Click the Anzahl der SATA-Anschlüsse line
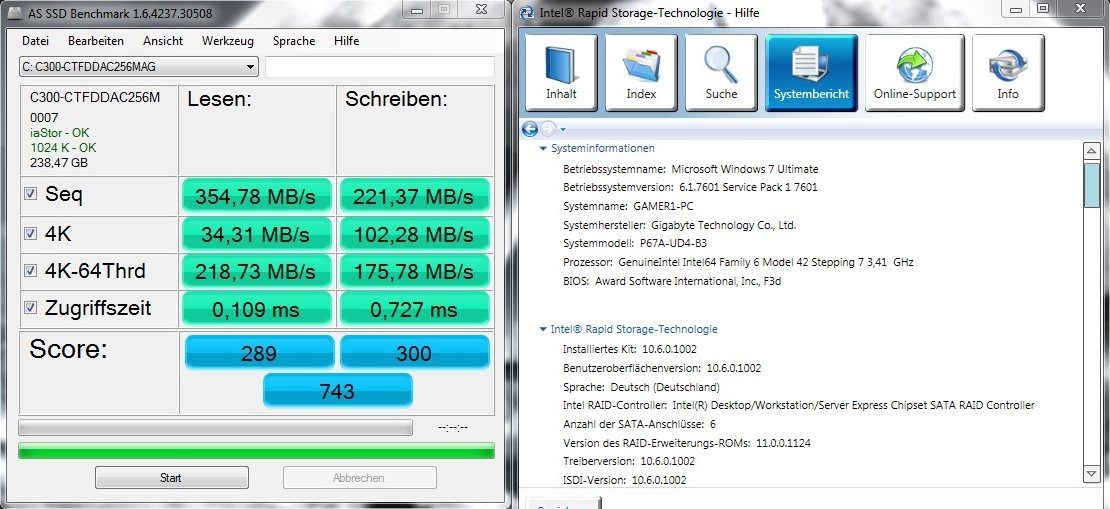The width and height of the screenshot is (1110, 509). click(639, 424)
